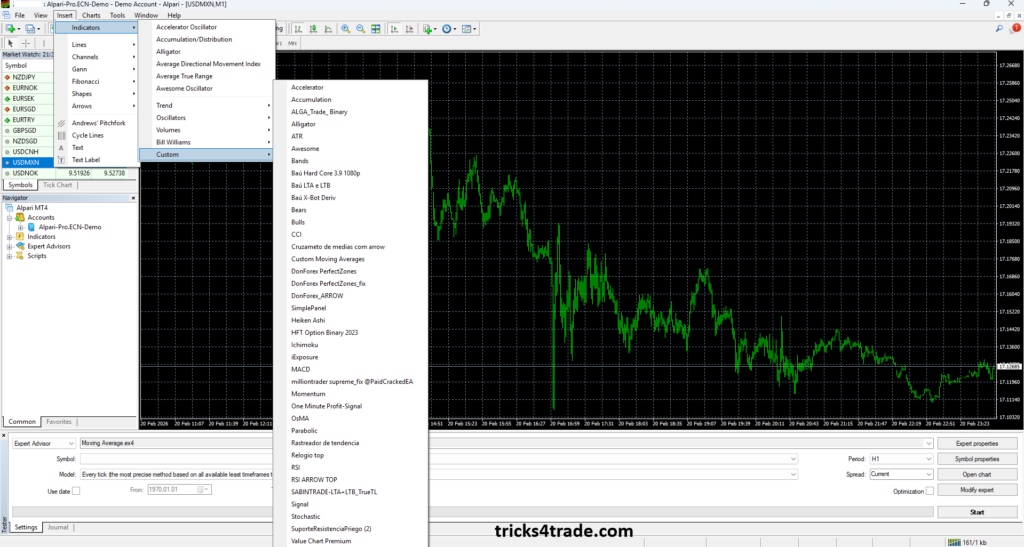Expand the Expert Advisors tree node
The image size is (1024, 547).
click(10, 247)
